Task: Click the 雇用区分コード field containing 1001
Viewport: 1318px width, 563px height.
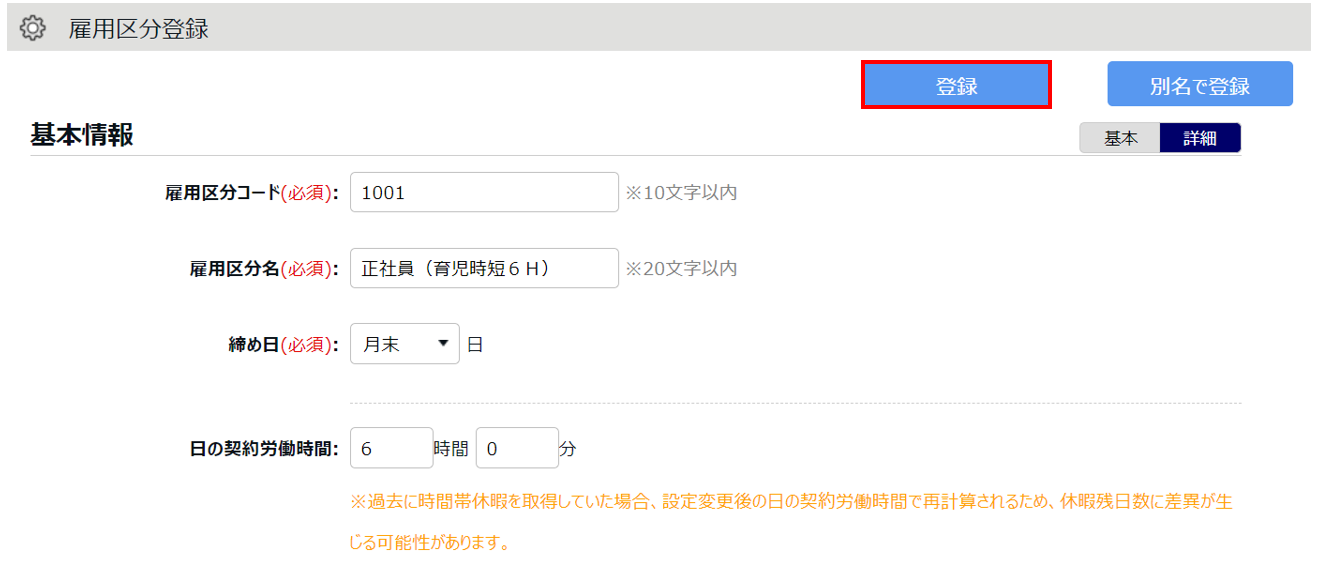Action: pos(484,192)
